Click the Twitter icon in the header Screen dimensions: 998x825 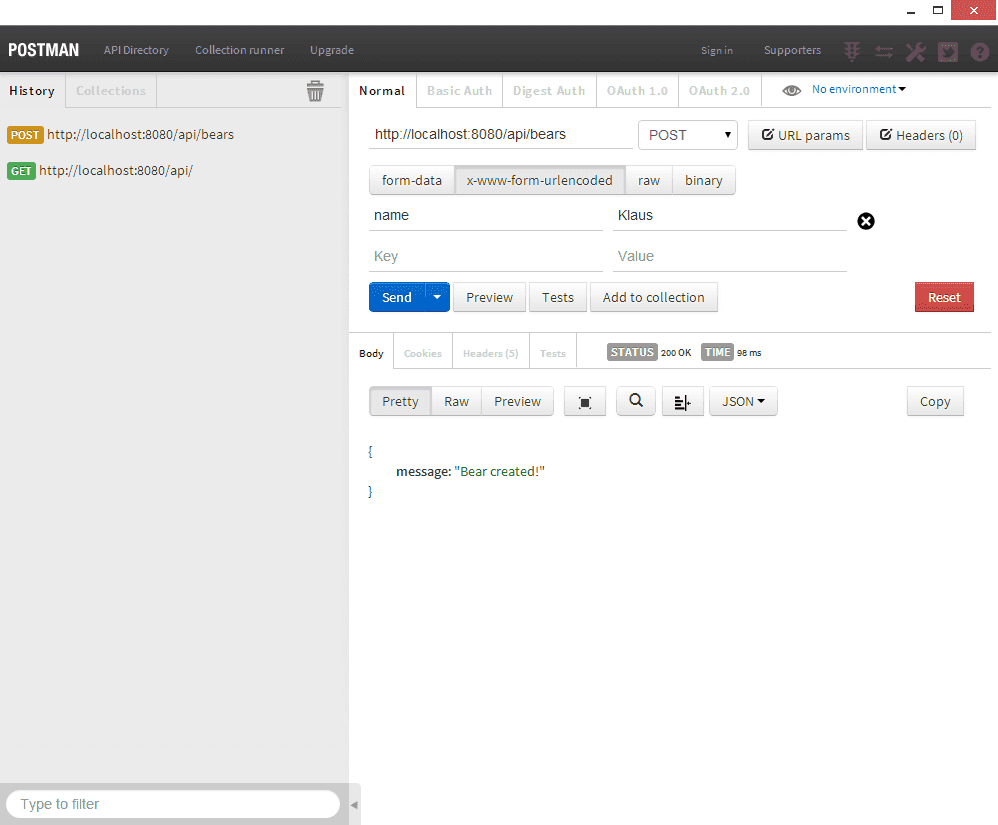(x=948, y=50)
